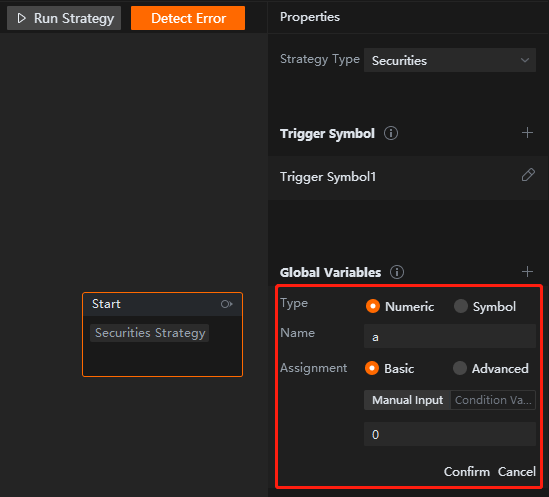
Task: Click the Start node output connector icon
Action: (x=227, y=304)
